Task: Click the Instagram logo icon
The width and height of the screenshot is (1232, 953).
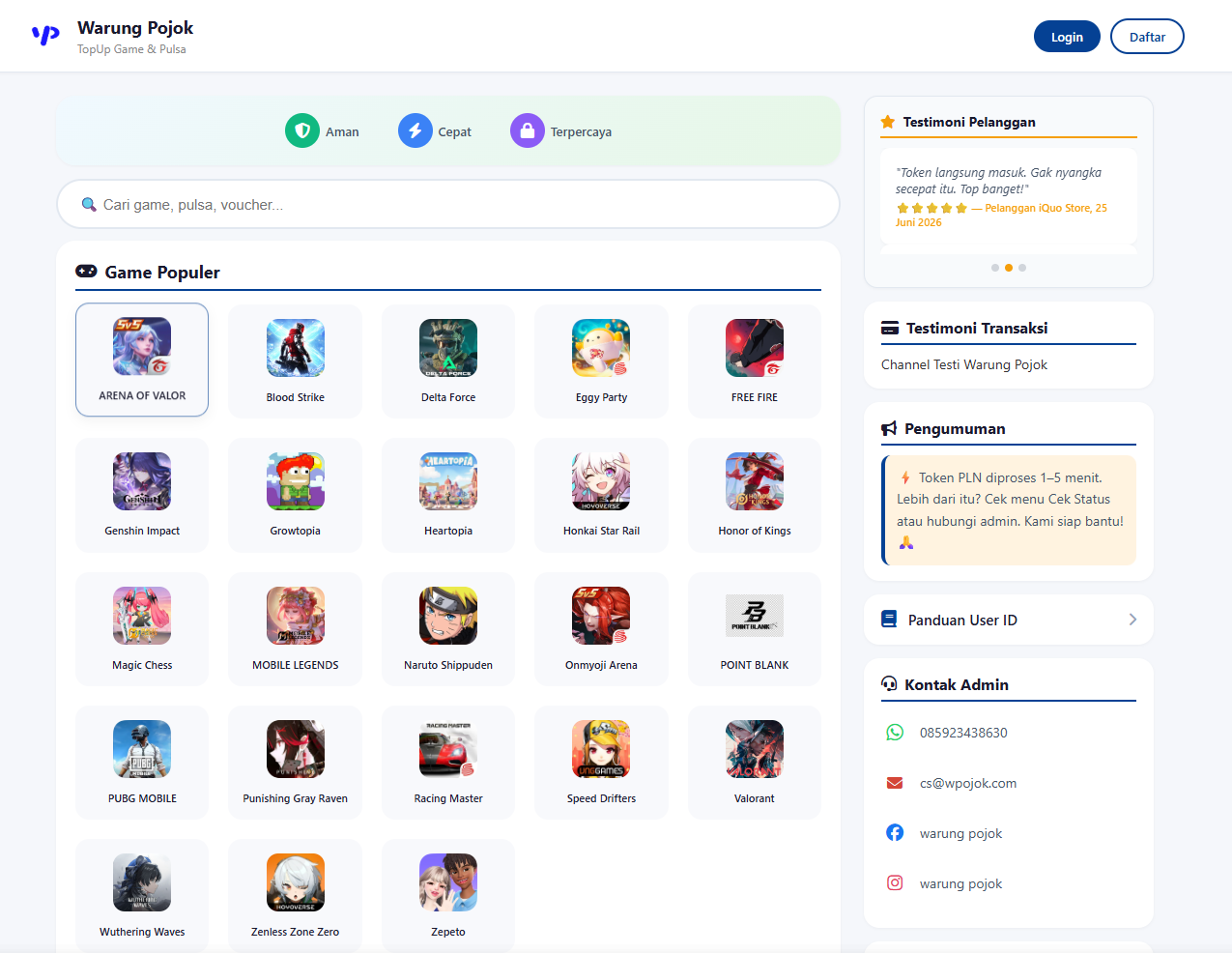Action: click(x=895, y=882)
